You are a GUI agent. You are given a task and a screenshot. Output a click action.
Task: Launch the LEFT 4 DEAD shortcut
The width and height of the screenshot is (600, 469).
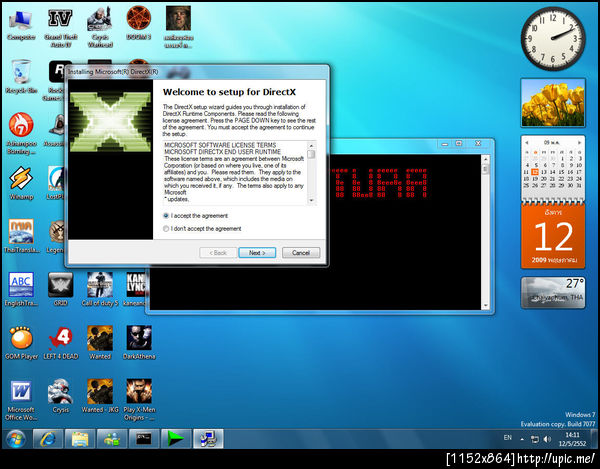[x=60, y=343]
